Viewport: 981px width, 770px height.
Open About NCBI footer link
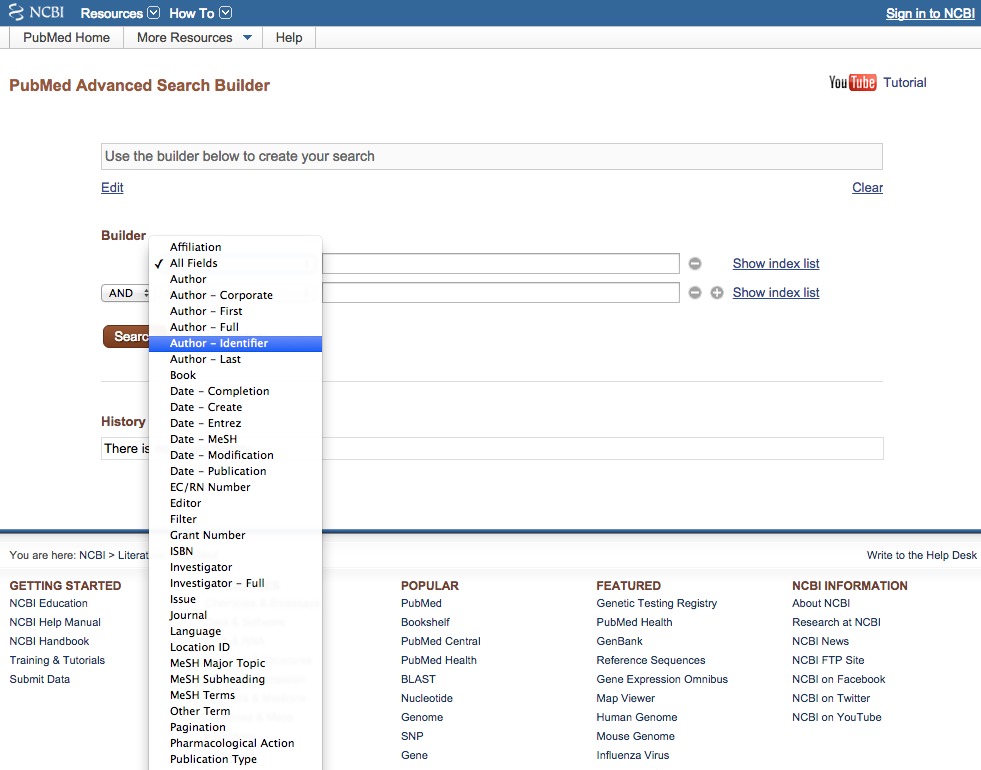coord(821,603)
